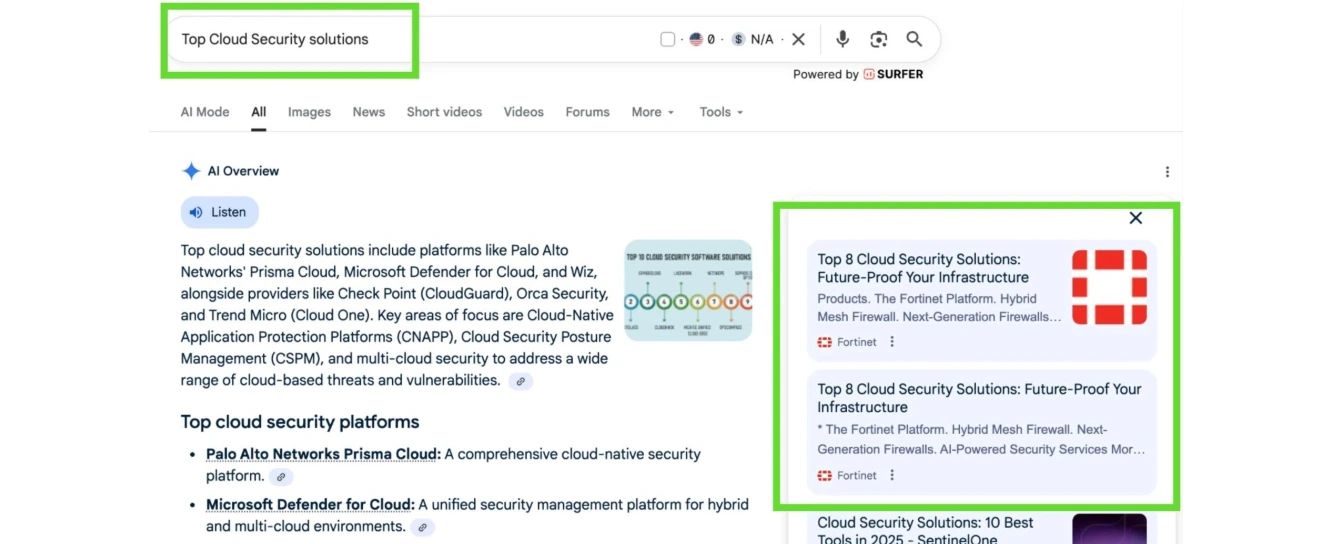
Task: Open the Videos tab
Action: [524, 112]
